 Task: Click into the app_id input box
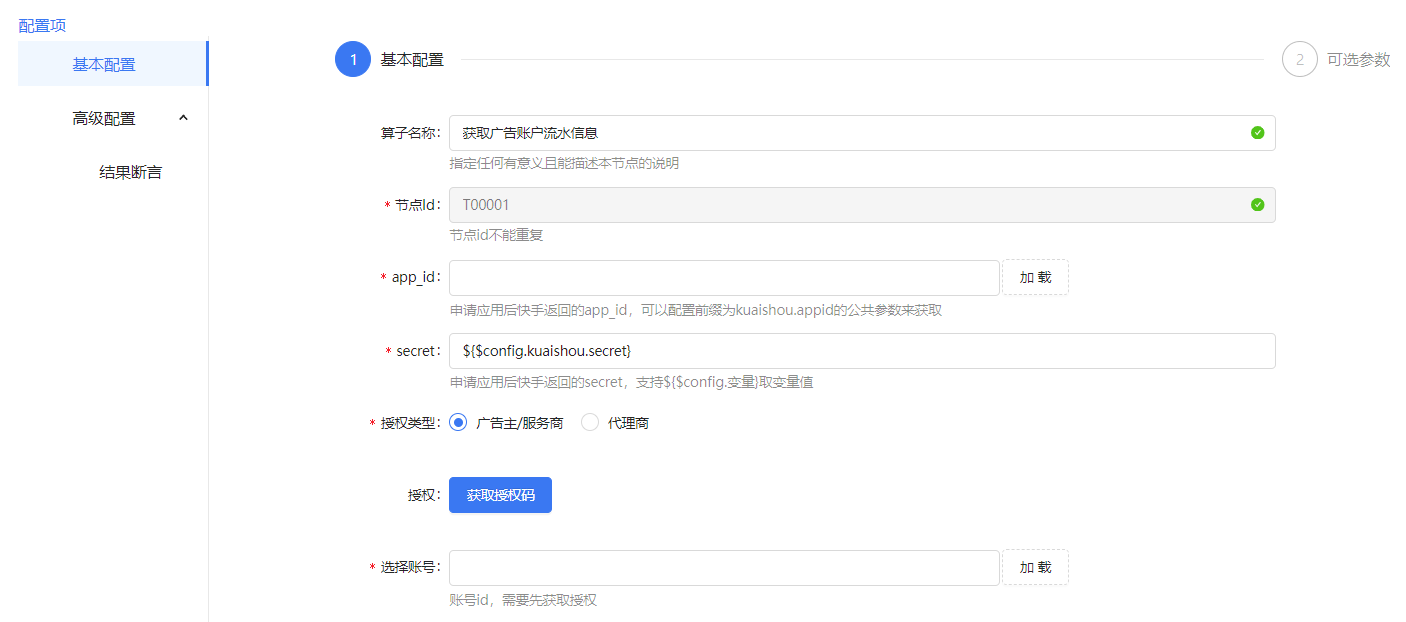tap(724, 278)
